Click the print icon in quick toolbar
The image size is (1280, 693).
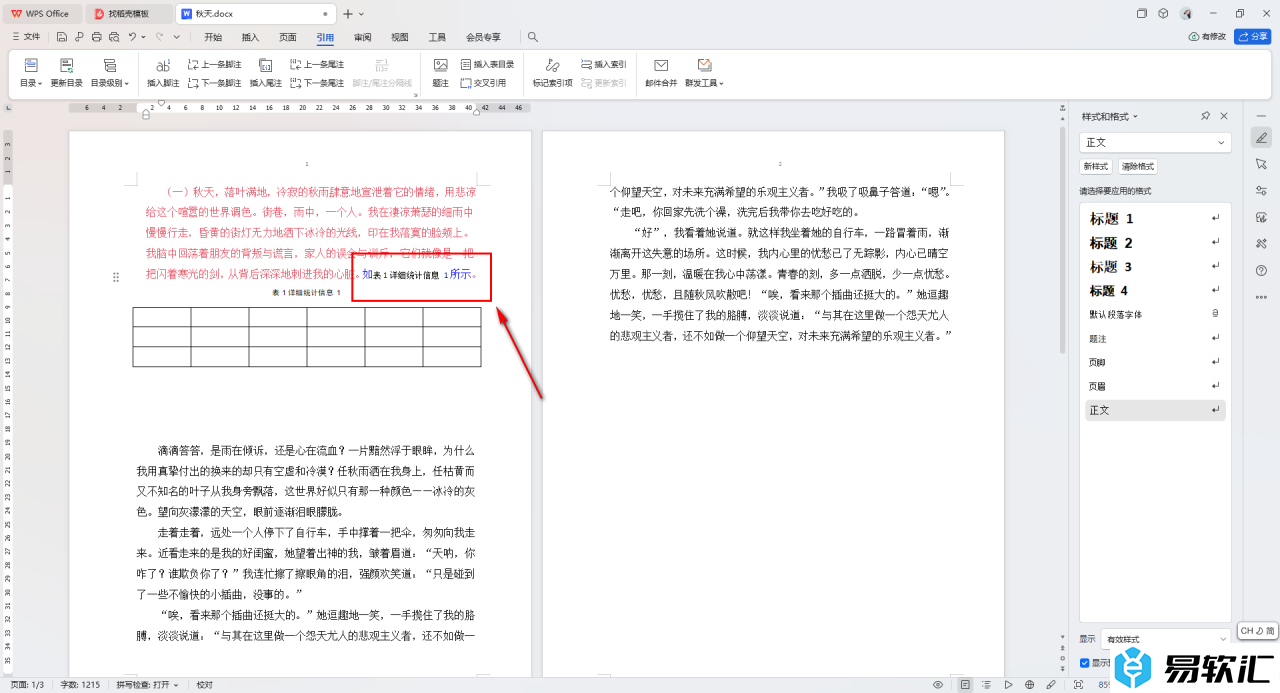click(x=97, y=37)
